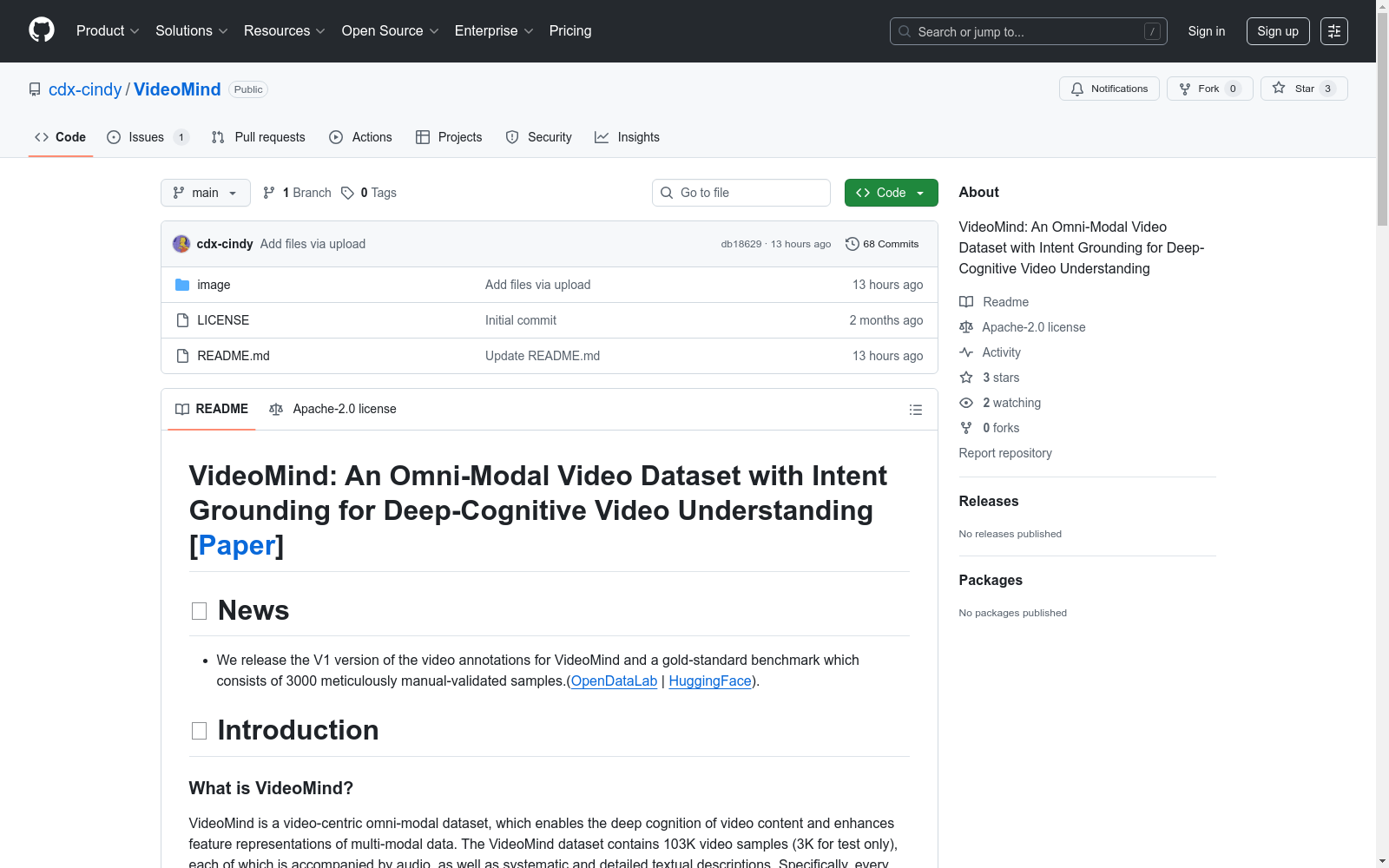This screenshot has height=868, width=1389.
Task: Focus the Search or jump to field
Action: (1029, 31)
